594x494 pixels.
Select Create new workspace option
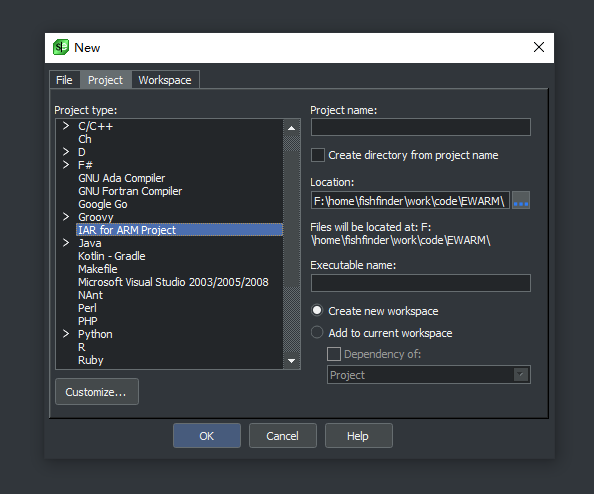pyautogui.click(x=317, y=311)
